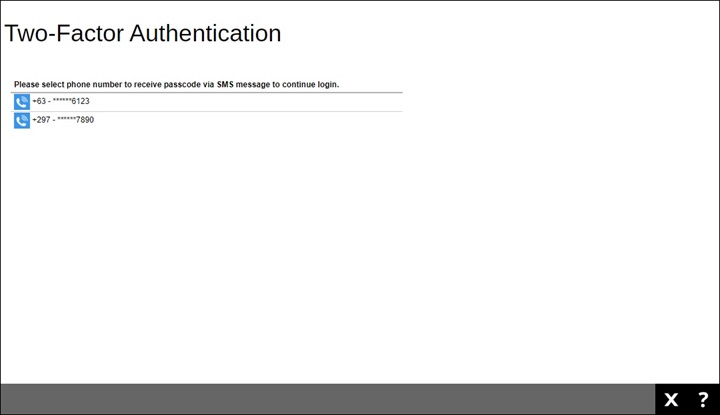Tap the blue handset icon in second row
720x415 pixels.
[x=22, y=120]
